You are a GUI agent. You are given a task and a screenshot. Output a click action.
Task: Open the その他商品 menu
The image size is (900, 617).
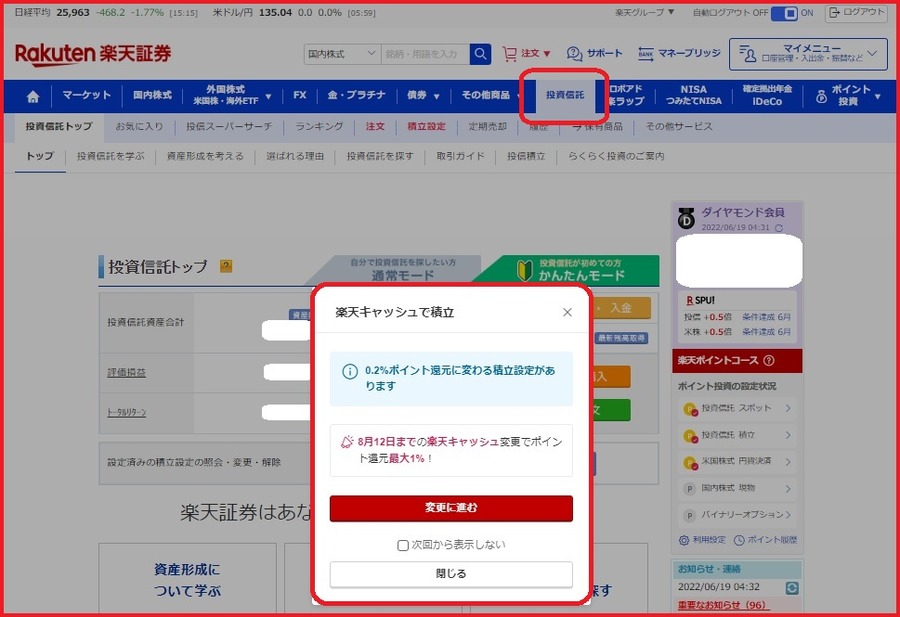point(486,95)
